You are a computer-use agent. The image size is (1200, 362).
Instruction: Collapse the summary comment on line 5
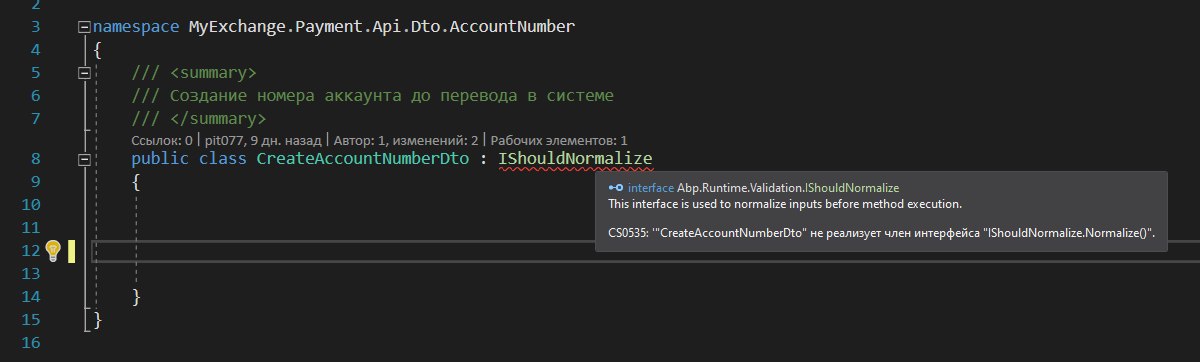click(x=84, y=73)
